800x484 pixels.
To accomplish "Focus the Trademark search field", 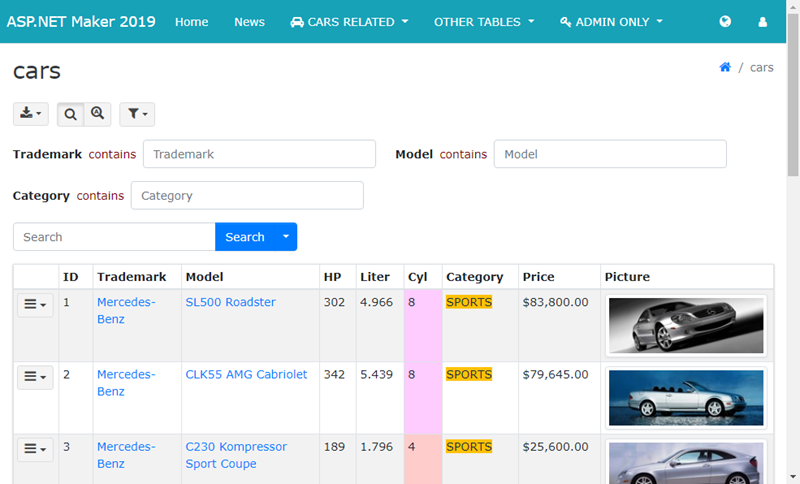I will [x=259, y=154].
